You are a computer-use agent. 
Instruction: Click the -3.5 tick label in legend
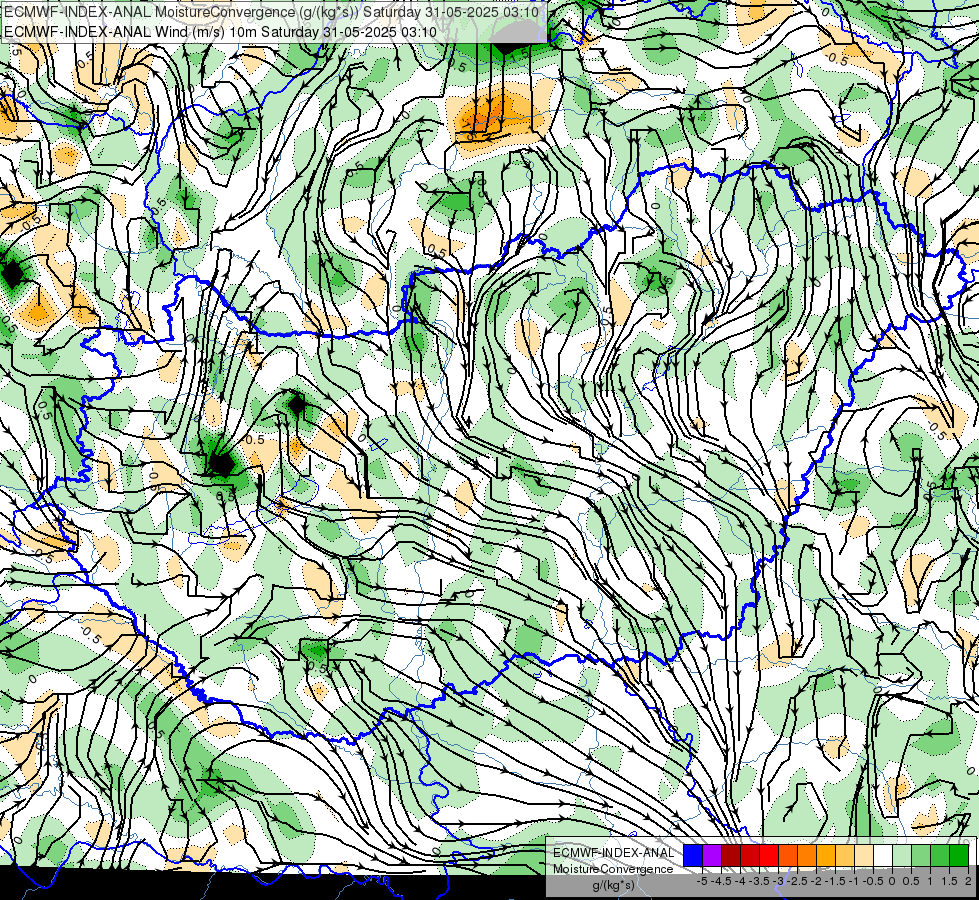point(759,881)
